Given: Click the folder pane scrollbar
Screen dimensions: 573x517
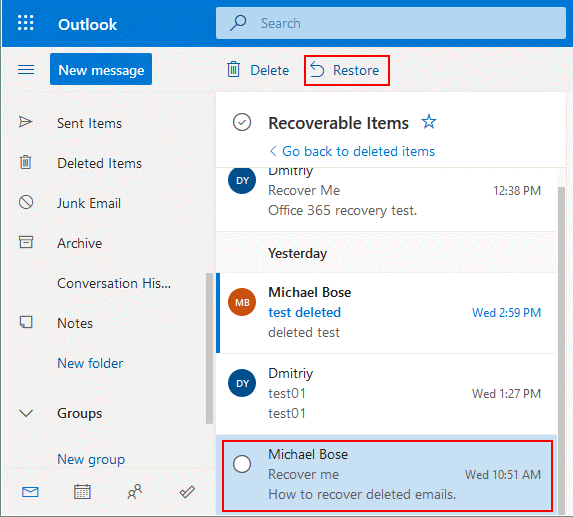Looking at the screenshot, I should click(x=209, y=348).
